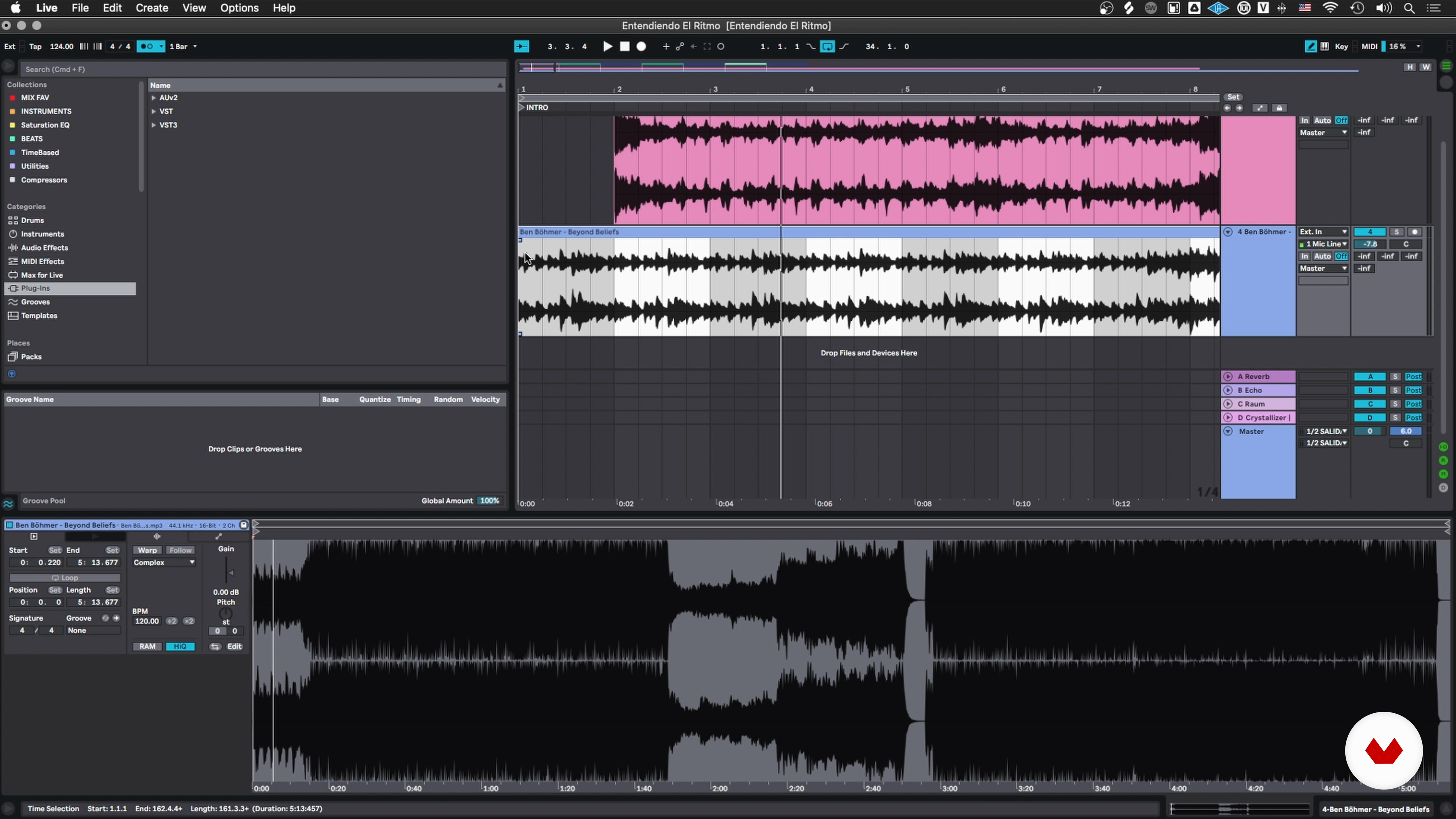Click the tempo value 124.00
The height and width of the screenshot is (819, 1456).
[61, 46]
